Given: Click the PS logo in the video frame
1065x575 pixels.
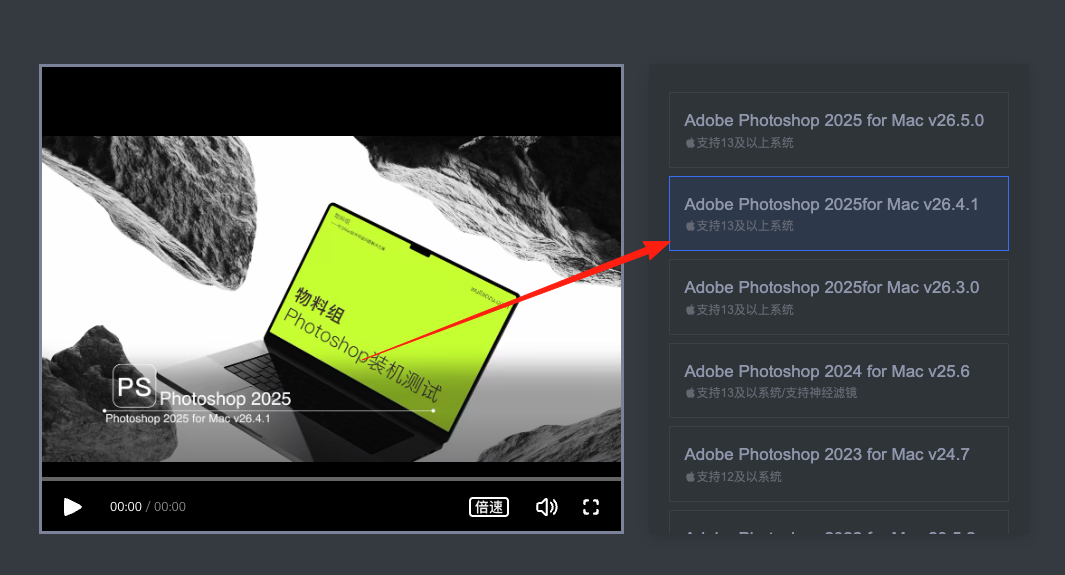Looking at the screenshot, I should coord(134,386).
